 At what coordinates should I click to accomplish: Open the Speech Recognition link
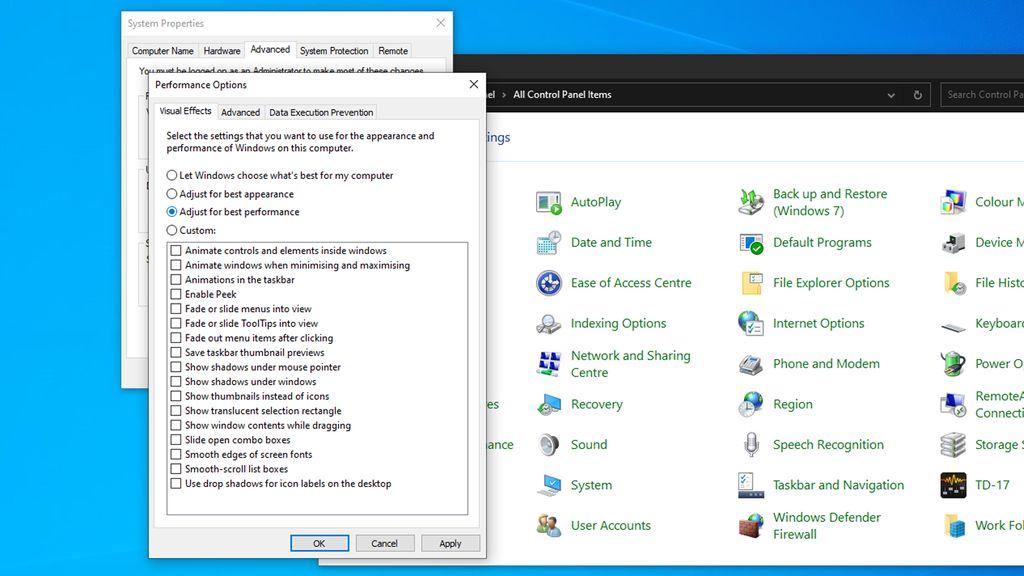coord(828,445)
